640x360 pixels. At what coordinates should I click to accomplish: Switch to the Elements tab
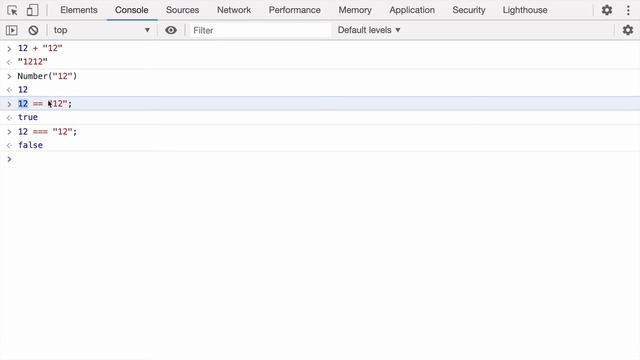[79, 10]
